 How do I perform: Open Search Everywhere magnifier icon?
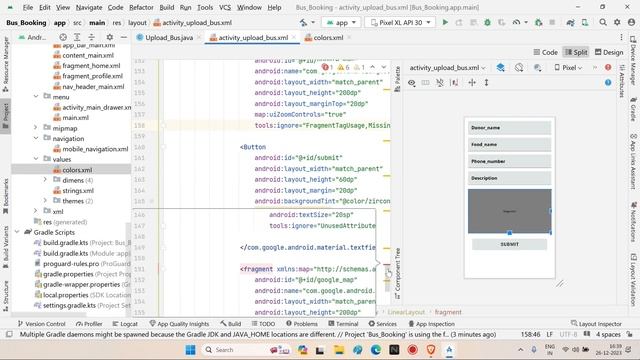pyautogui.click(x=603, y=22)
